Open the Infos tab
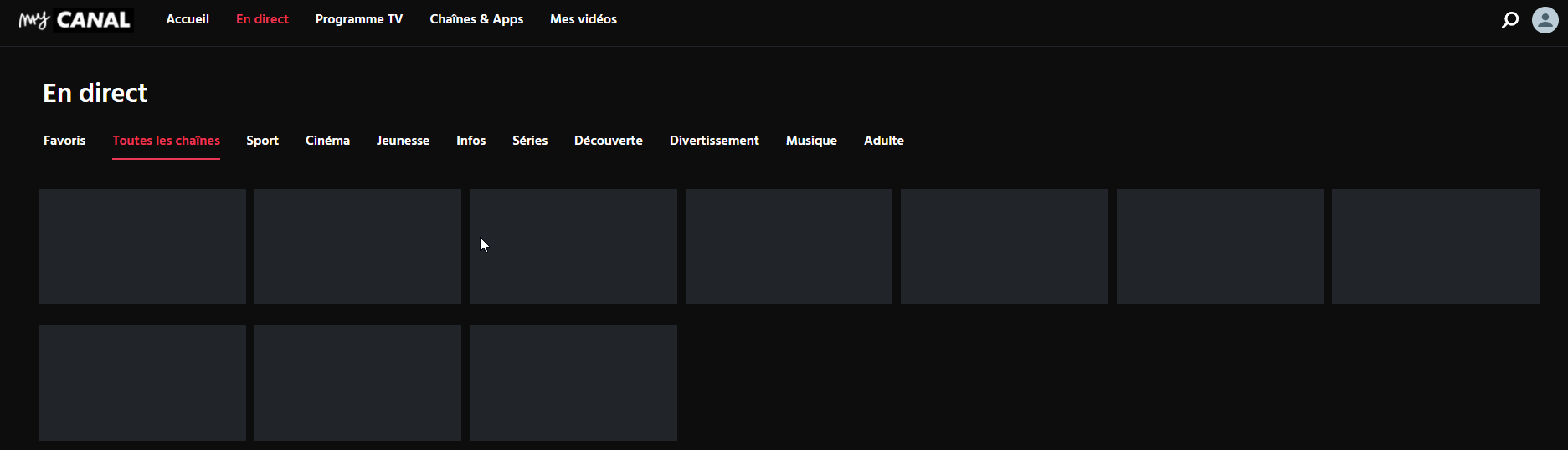The image size is (1568, 450). (x=470, y=141)
